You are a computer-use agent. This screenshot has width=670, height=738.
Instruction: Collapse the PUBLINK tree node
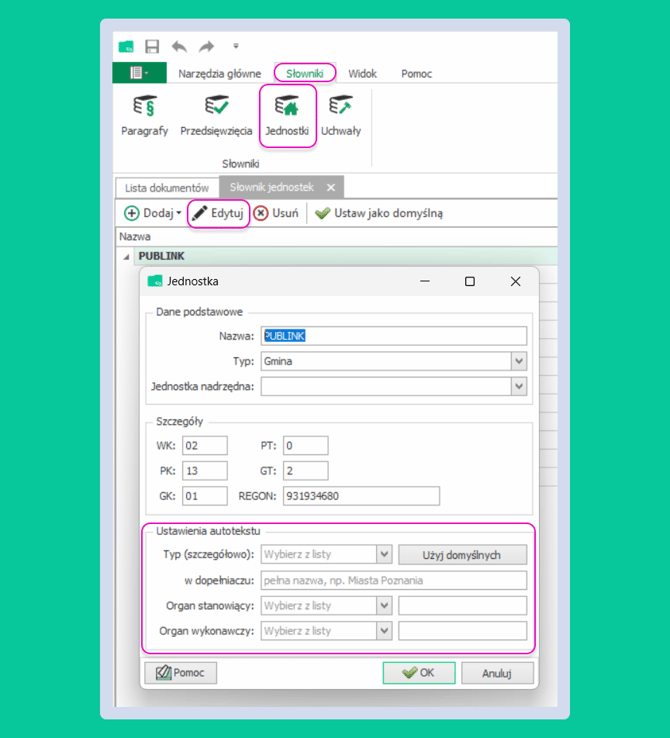coord(127,257)
